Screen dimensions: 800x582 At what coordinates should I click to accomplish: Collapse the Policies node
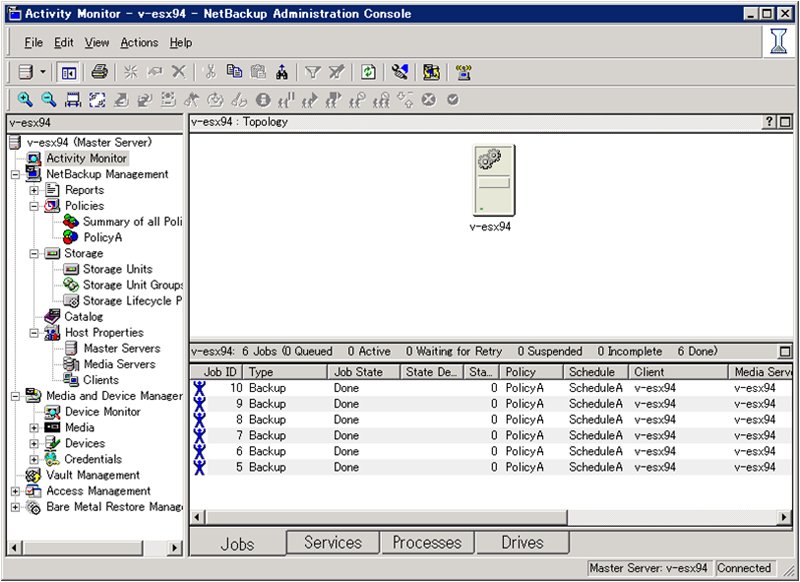[34, 207]
